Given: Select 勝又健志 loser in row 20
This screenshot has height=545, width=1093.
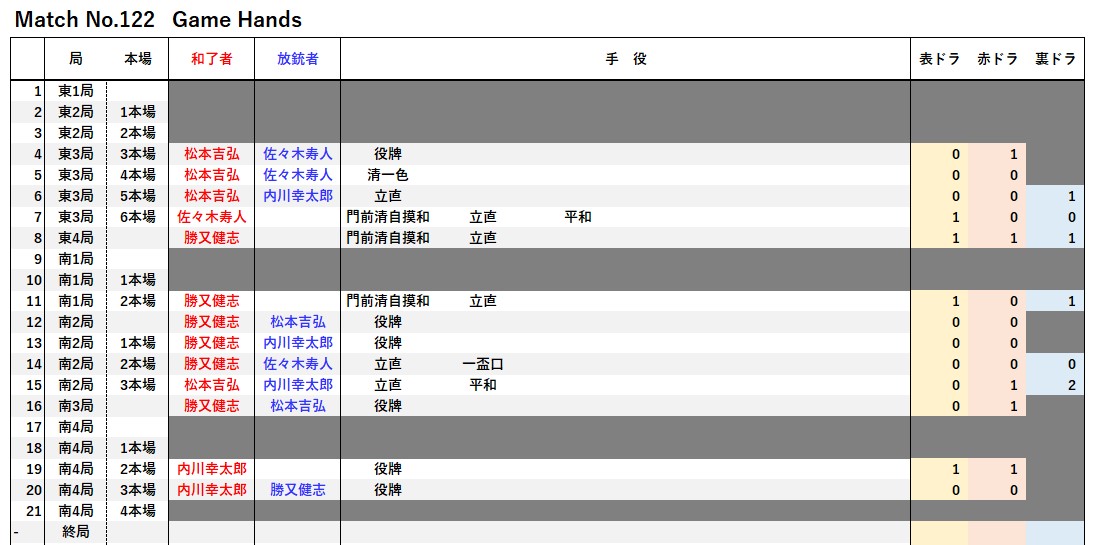Looking at the screenshot, I should tap(298, 489).
